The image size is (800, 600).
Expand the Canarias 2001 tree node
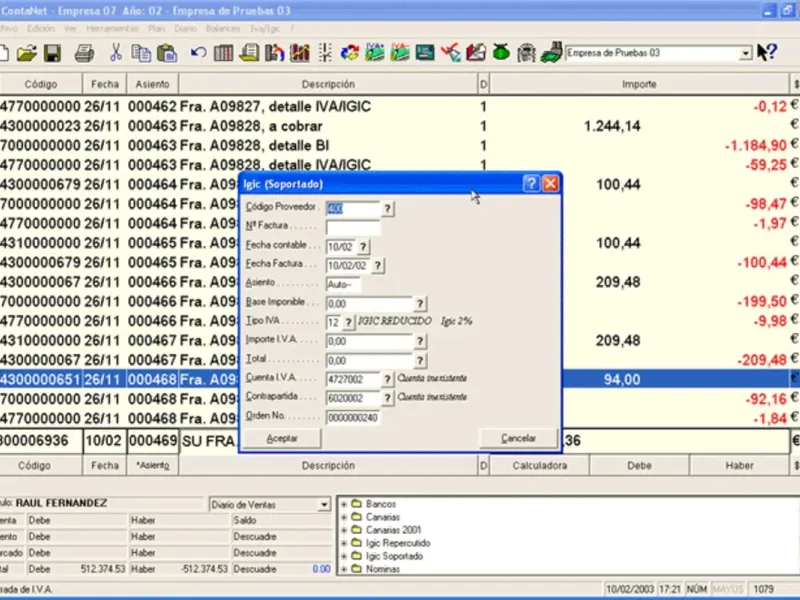[x=345, y=530]
